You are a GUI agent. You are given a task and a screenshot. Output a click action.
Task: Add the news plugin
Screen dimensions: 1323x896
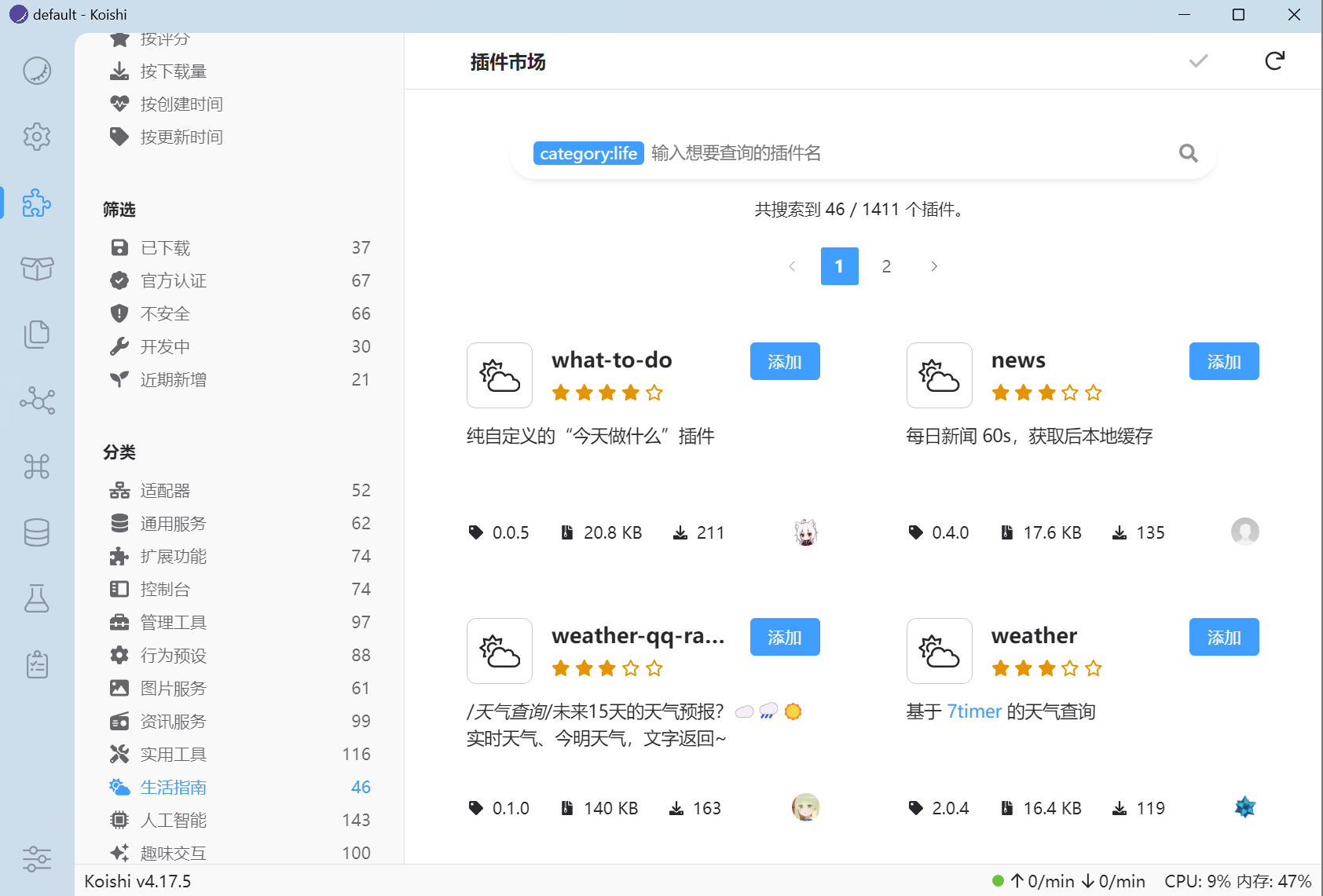[x=1224, y=361]
